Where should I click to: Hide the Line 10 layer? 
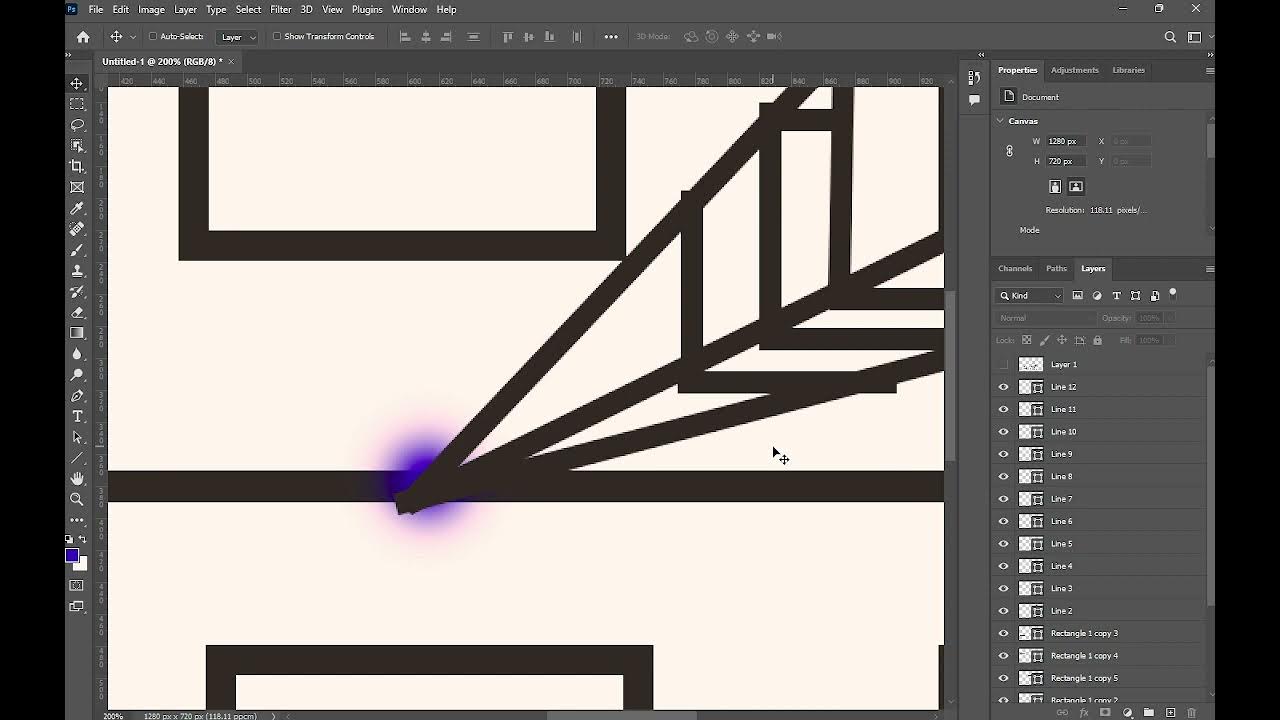coord(1004,432)
